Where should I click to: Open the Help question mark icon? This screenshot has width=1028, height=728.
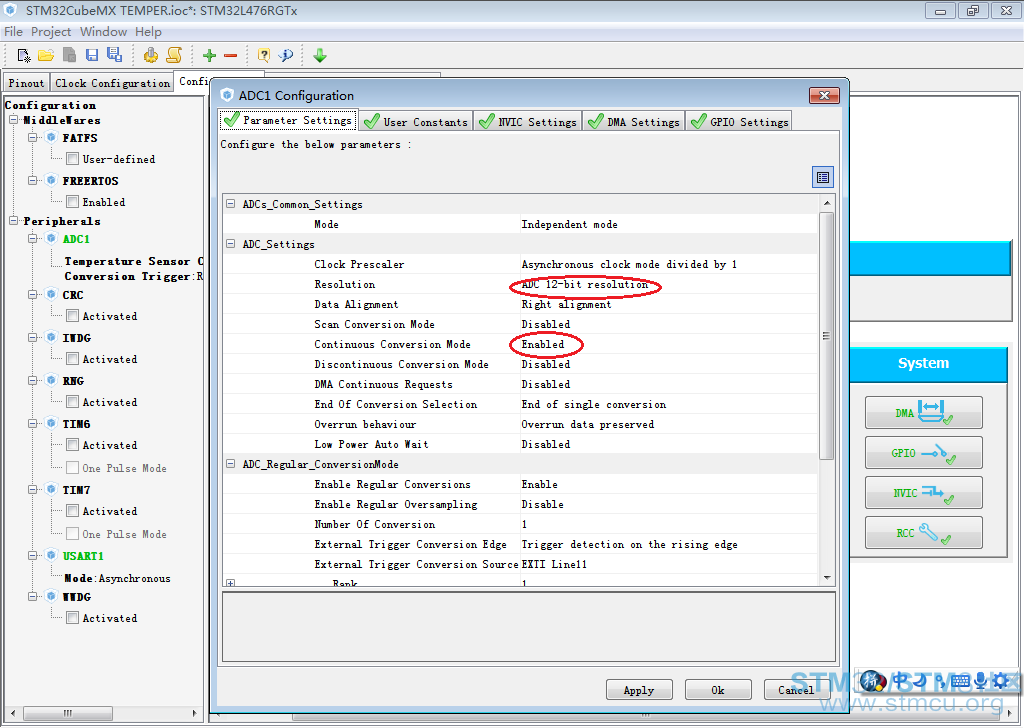[x=264, y=56]
